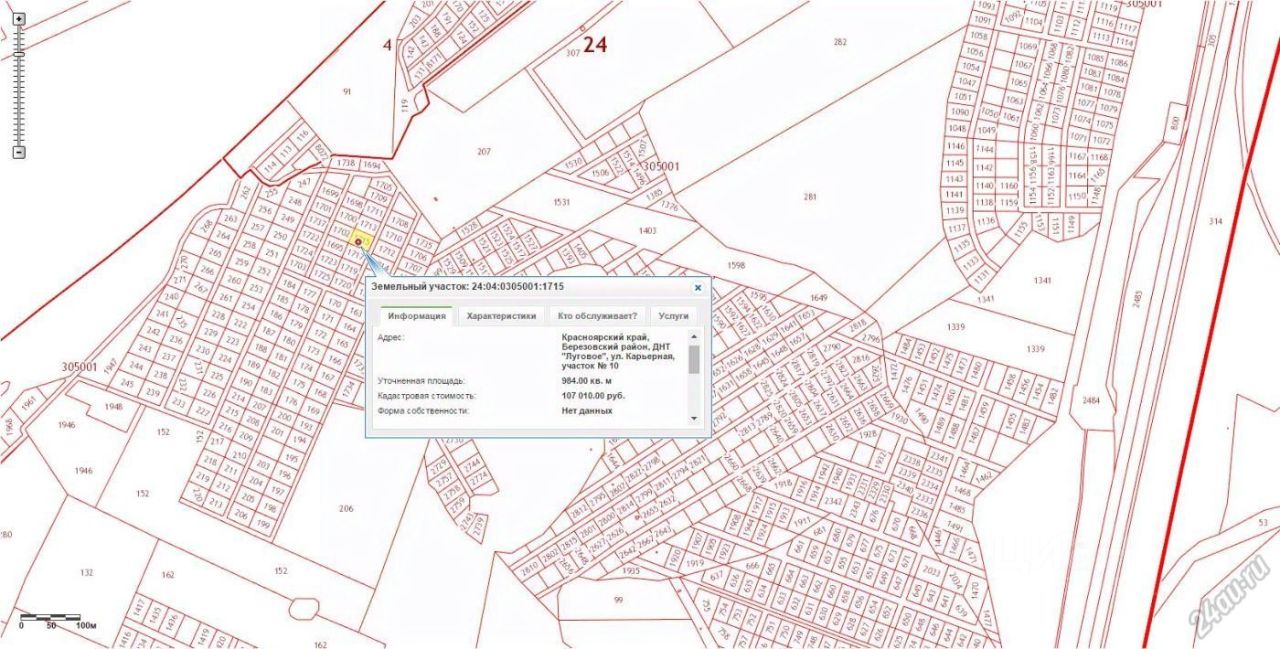1280x649 pixels.
Task: Select parcel 282 on the map
Action: click(x=840, y=42)
